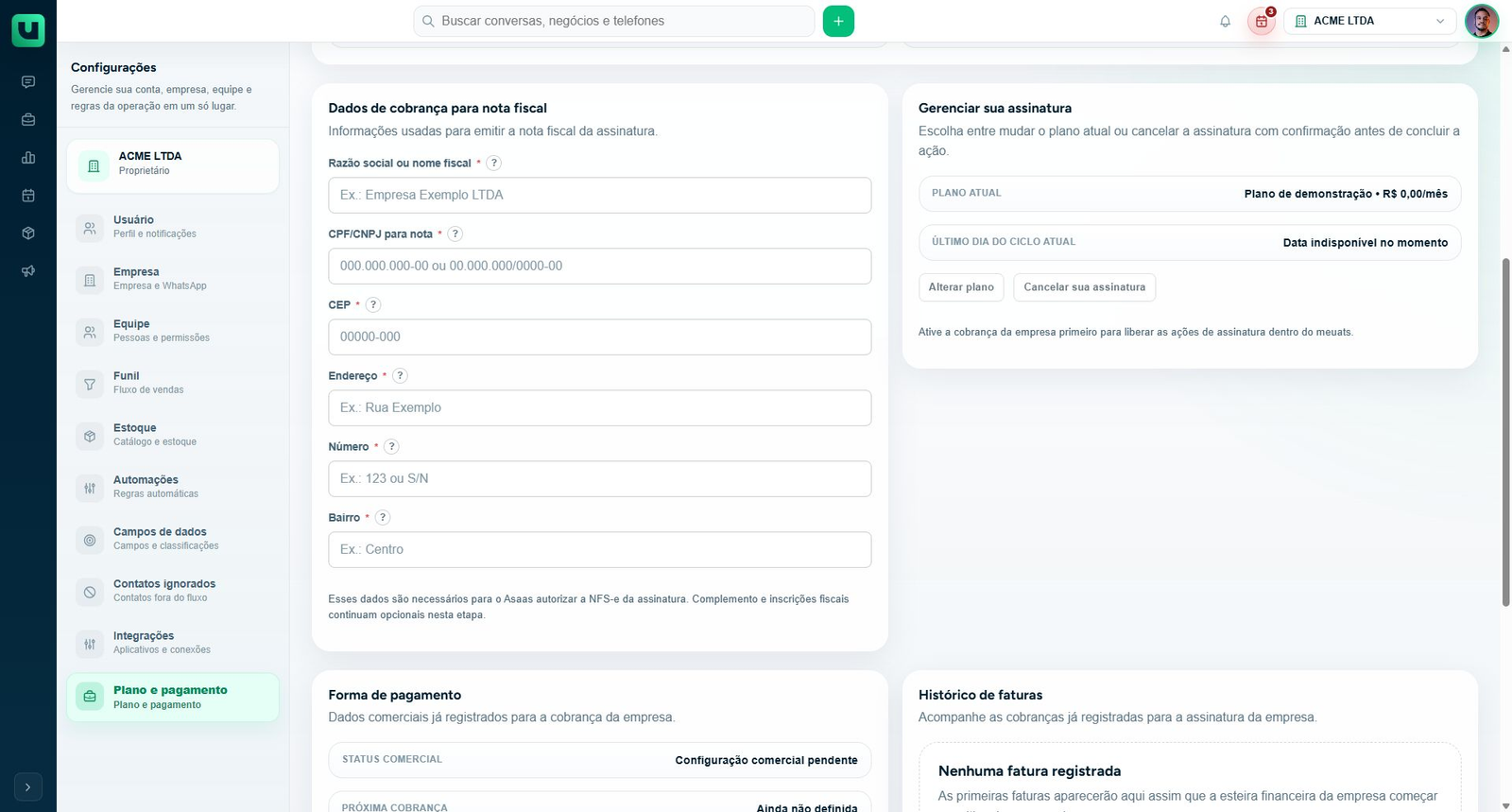Image resolution: width=1512 pixels, height=812 pixels.
Task: Open the box inventory icon in left rail
Action: point(28,233)
